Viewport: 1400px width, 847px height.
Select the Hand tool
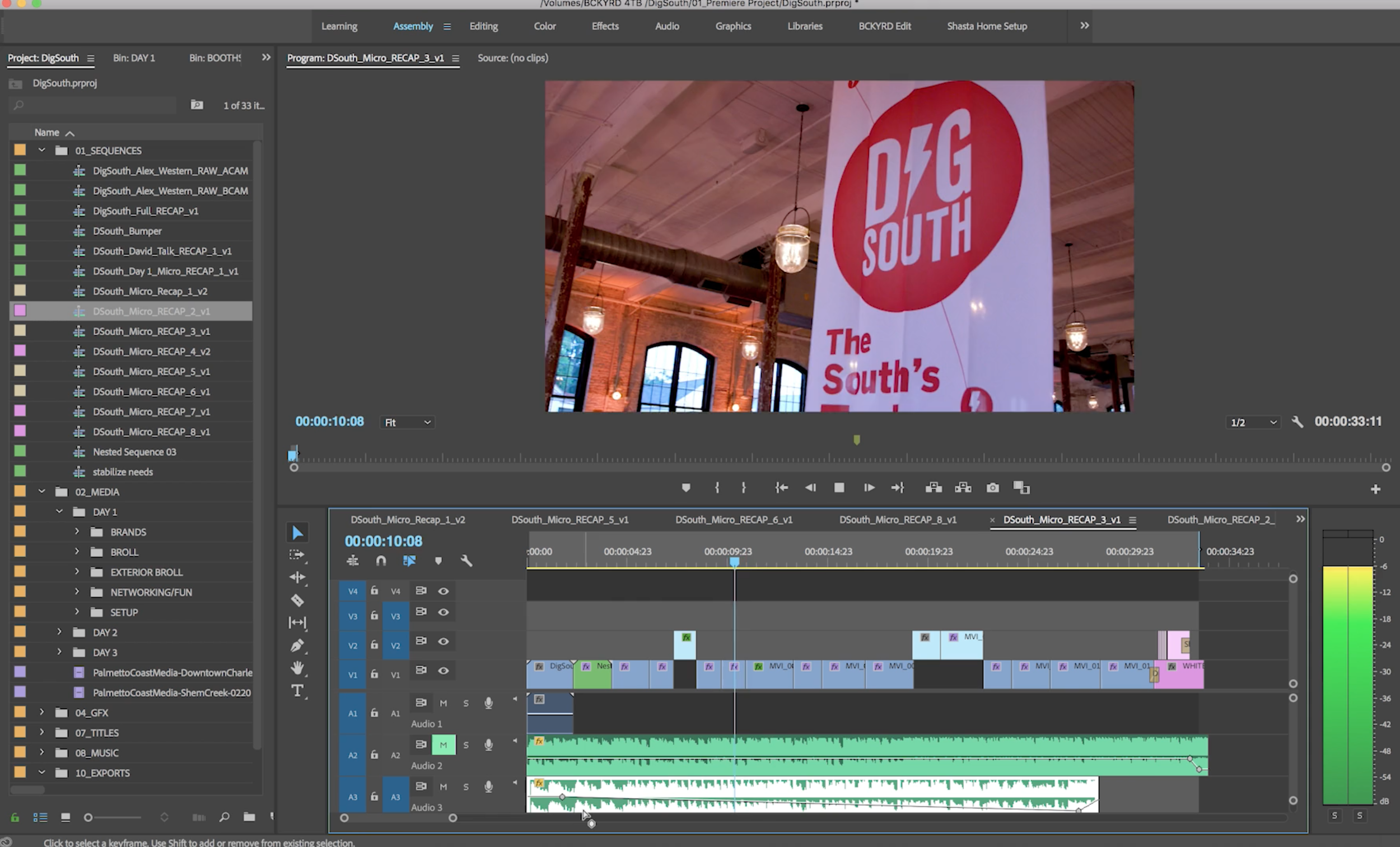coord(297,668)
